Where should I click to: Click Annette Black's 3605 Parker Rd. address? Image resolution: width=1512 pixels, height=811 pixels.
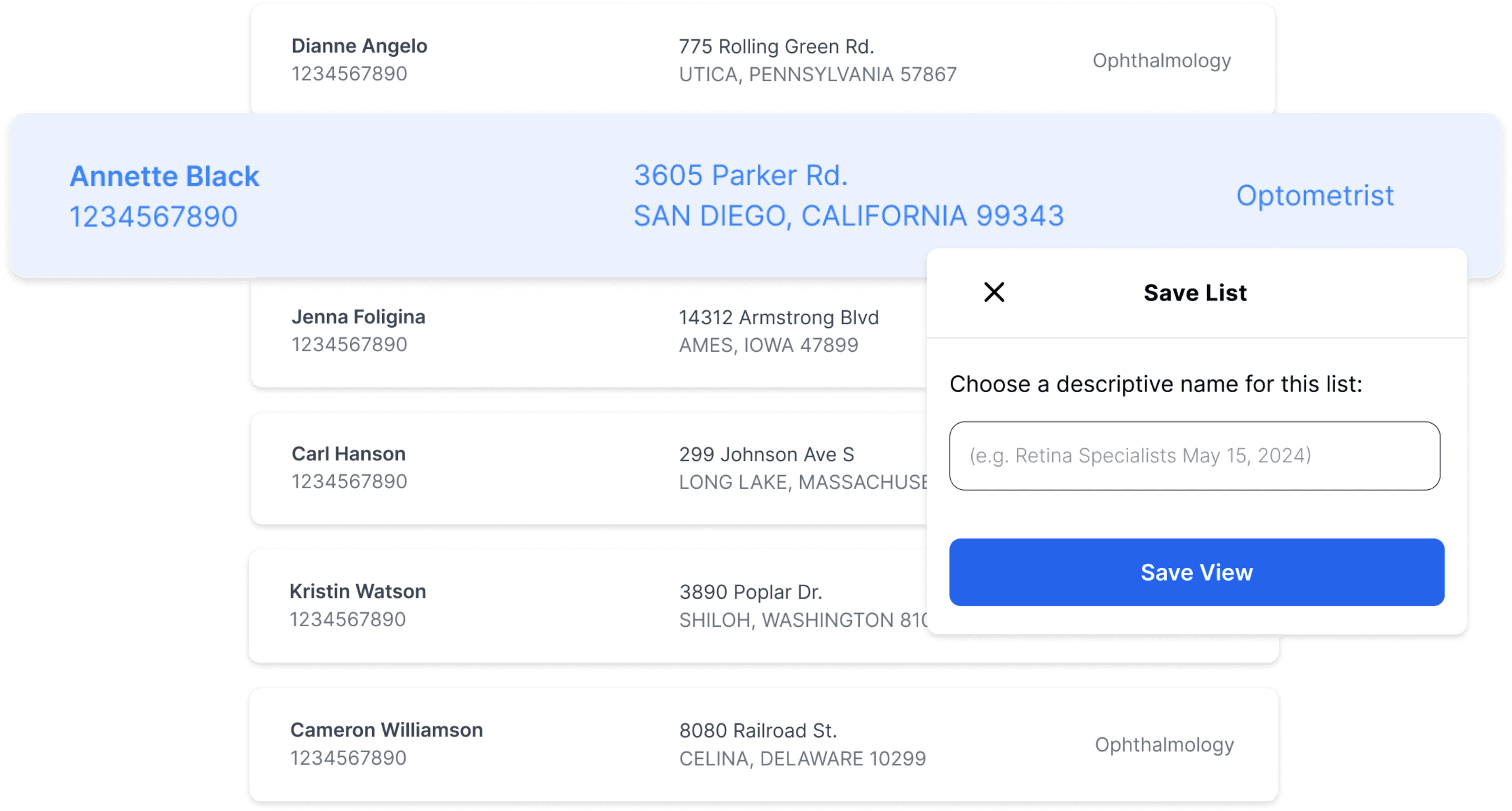point(741,175)
